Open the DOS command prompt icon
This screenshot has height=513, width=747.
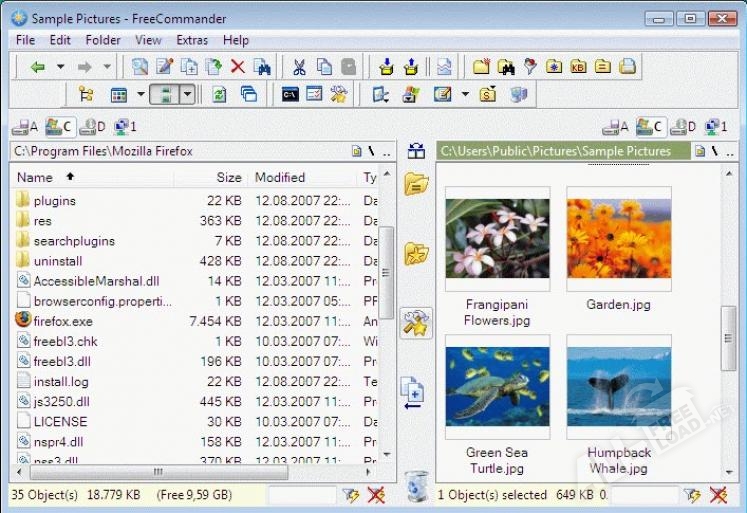pyautogui.click(x=290, y=94)
